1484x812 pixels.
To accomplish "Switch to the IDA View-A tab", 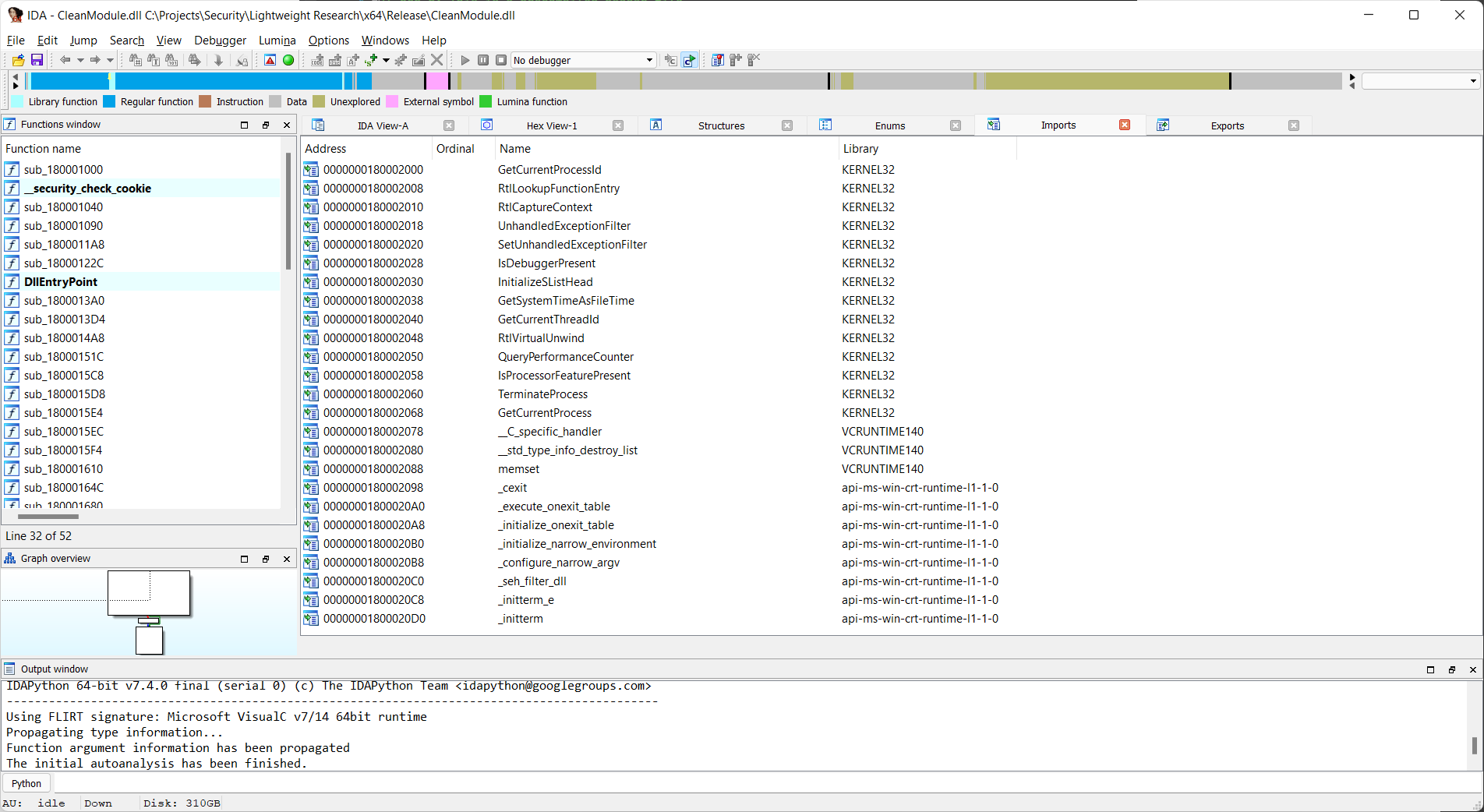I will tap(382, 125).
